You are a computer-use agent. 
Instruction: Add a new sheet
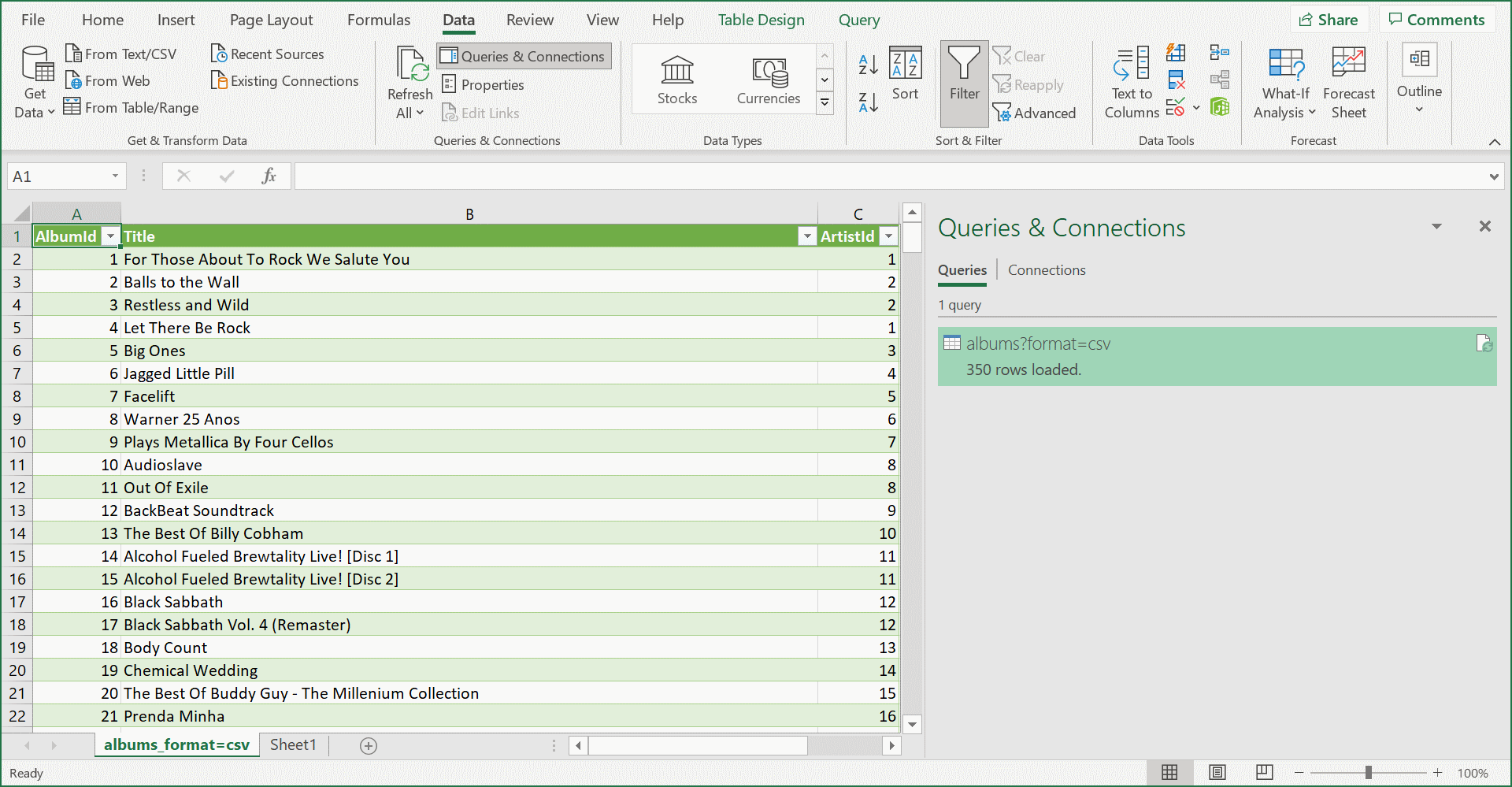(x=369, y=745)
